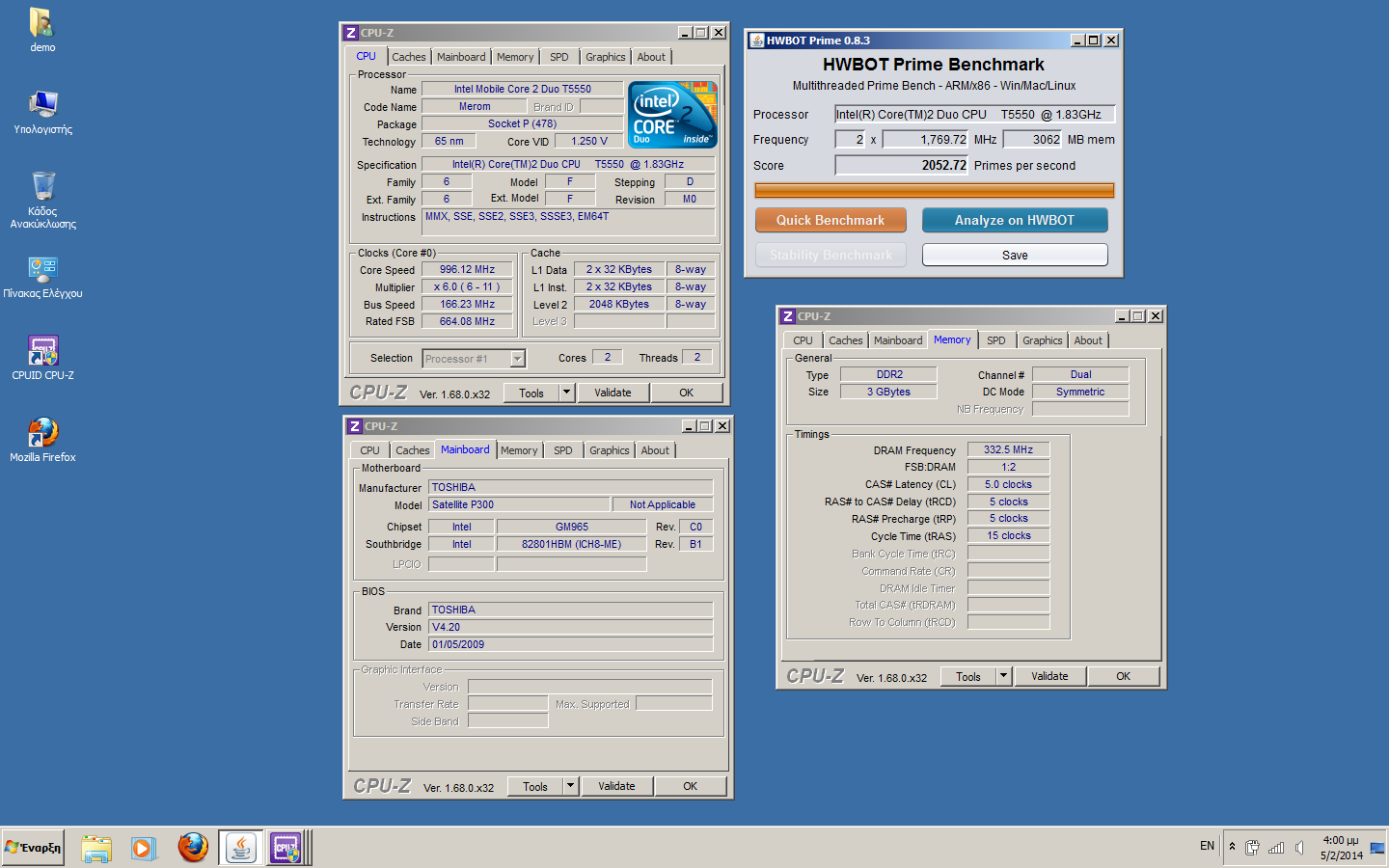Click the Intel Core 2 Duo logo

coord(672,114)
